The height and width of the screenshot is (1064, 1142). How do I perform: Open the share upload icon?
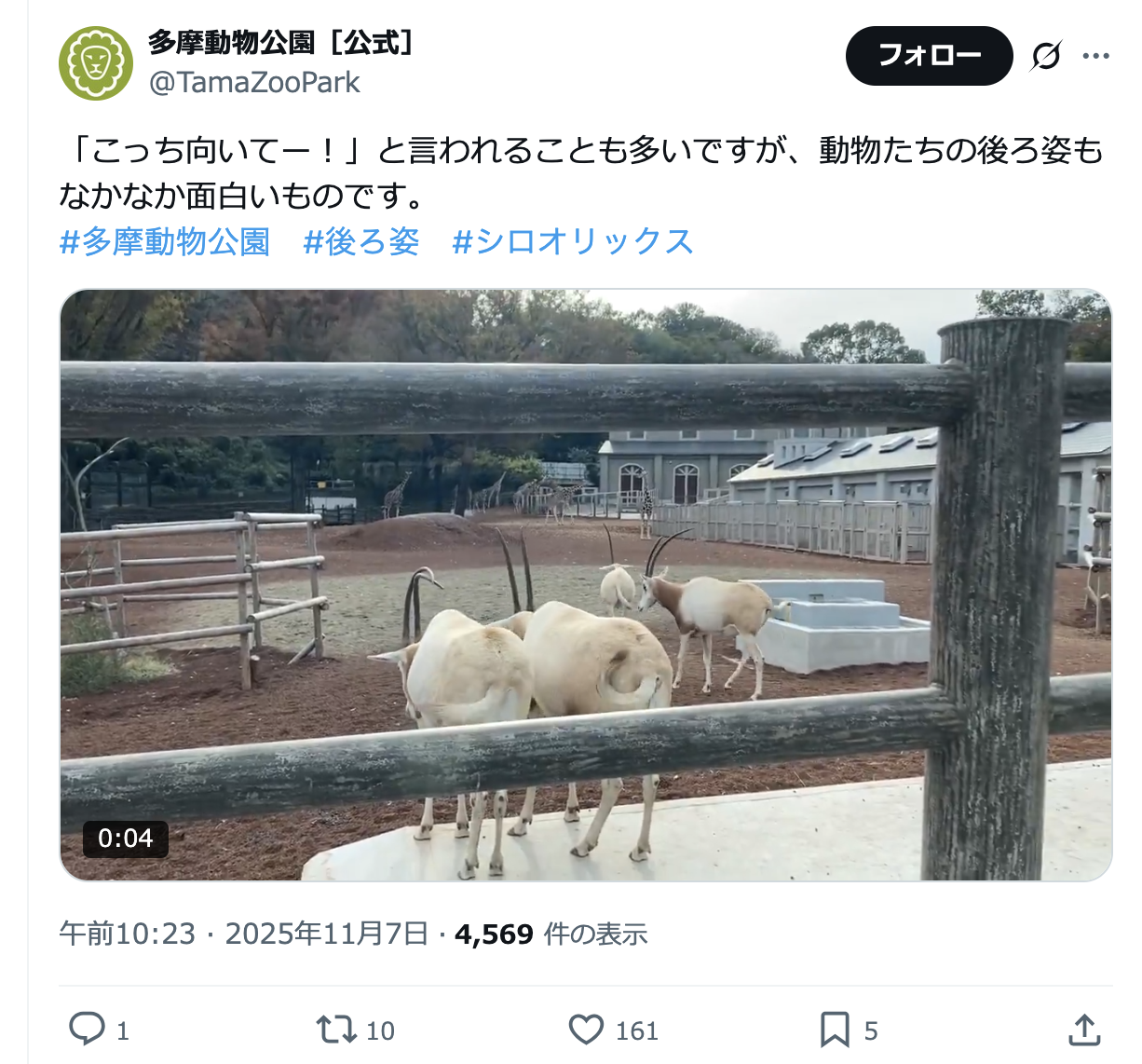[x=1084, y=1030]
